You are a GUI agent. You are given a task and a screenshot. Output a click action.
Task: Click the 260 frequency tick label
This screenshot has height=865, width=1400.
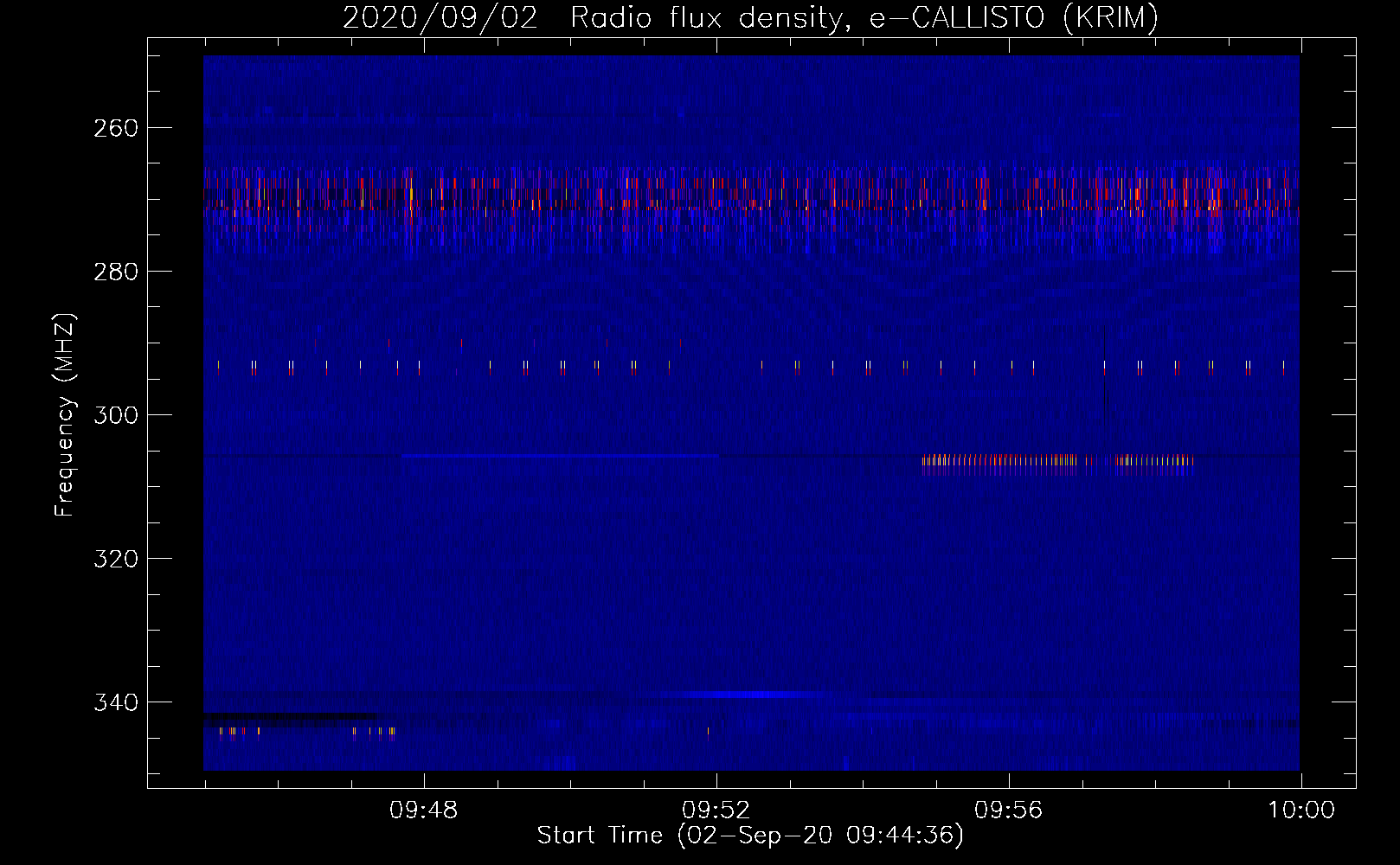(x=115, y=128)
